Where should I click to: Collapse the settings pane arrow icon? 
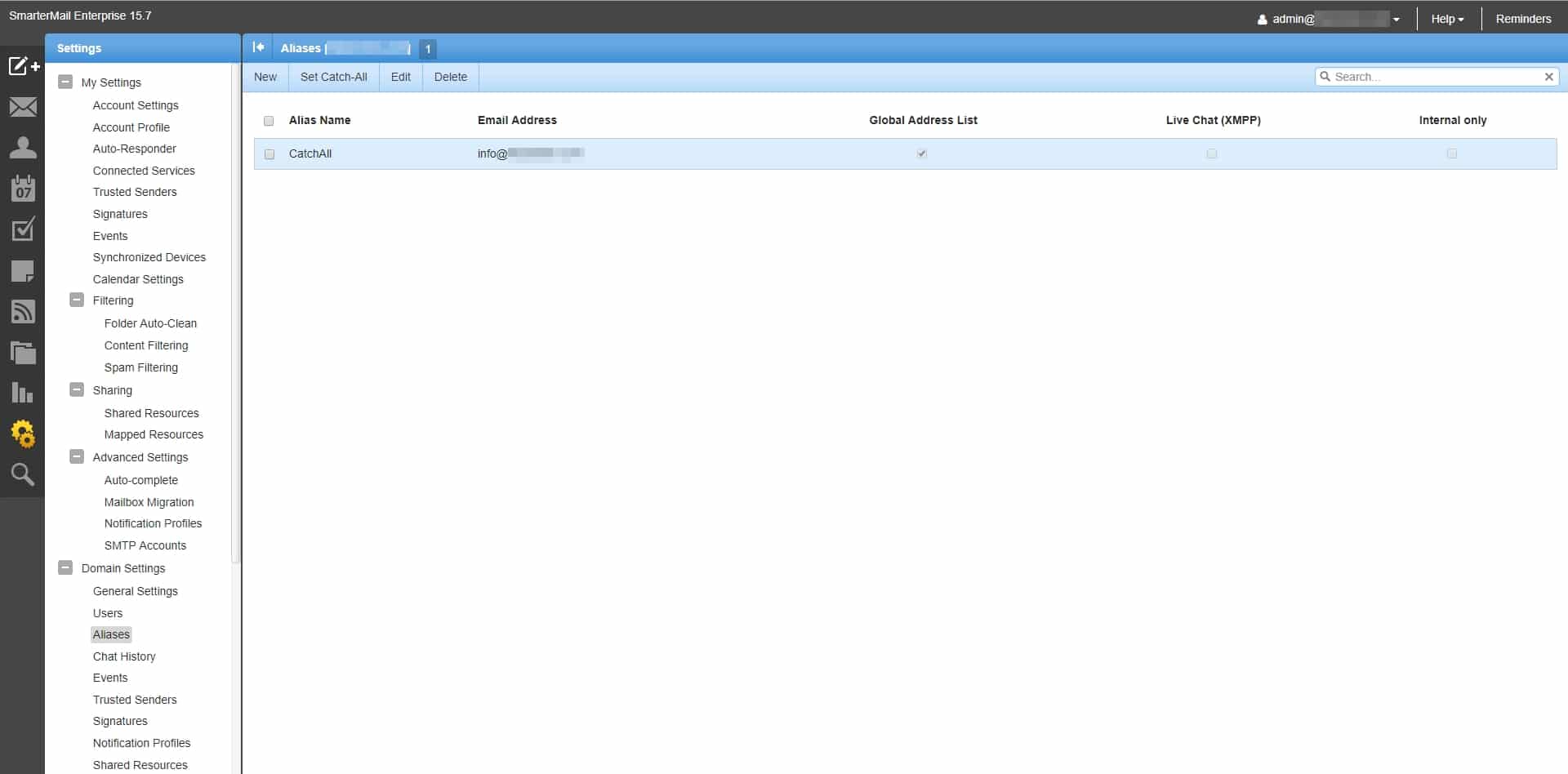(258, 47)
